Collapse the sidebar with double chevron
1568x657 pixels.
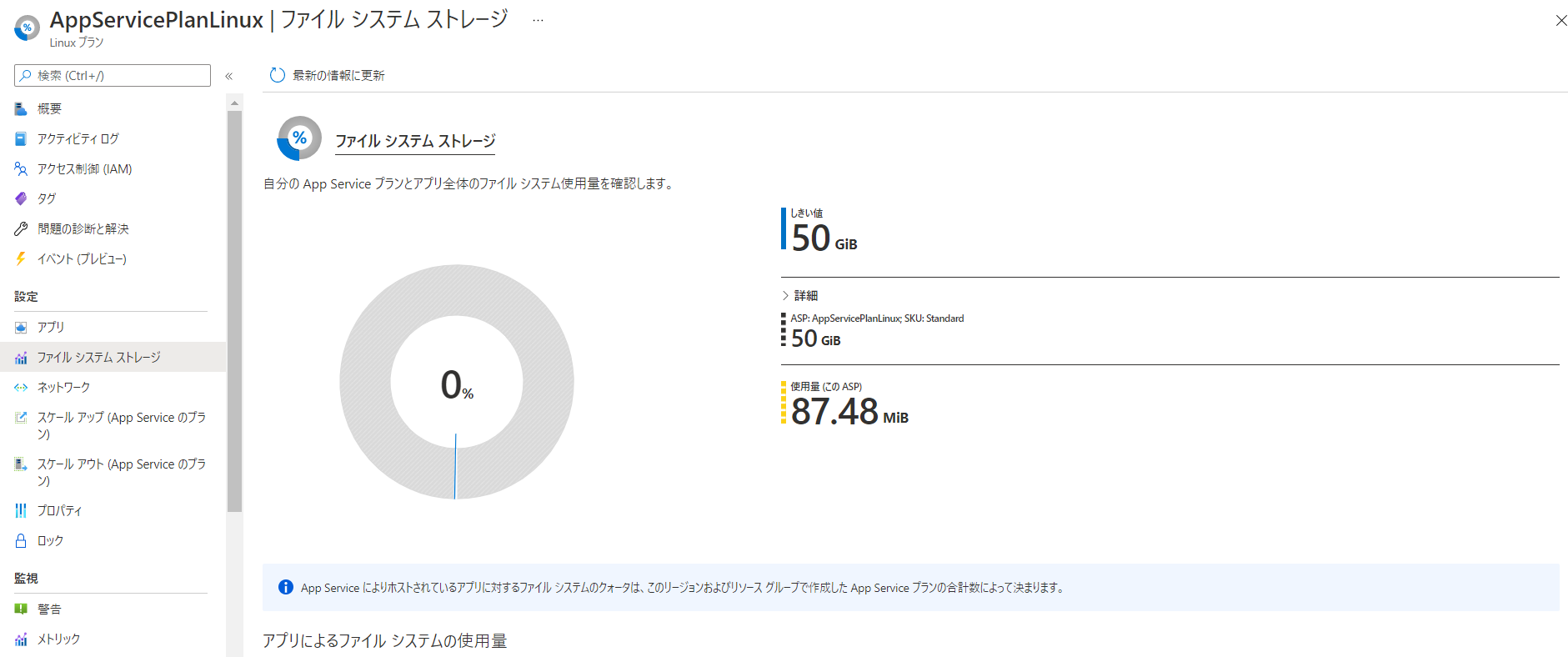pyautogui.click(x=229, y=76)
